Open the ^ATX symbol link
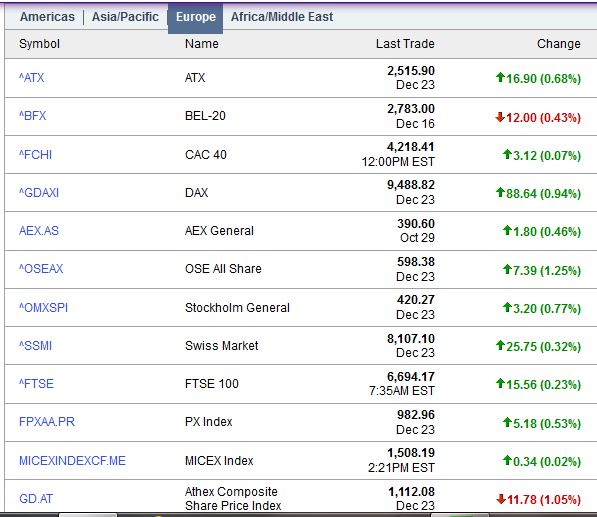The width and height of the screenshot is (597, 517). pos(32,78)
